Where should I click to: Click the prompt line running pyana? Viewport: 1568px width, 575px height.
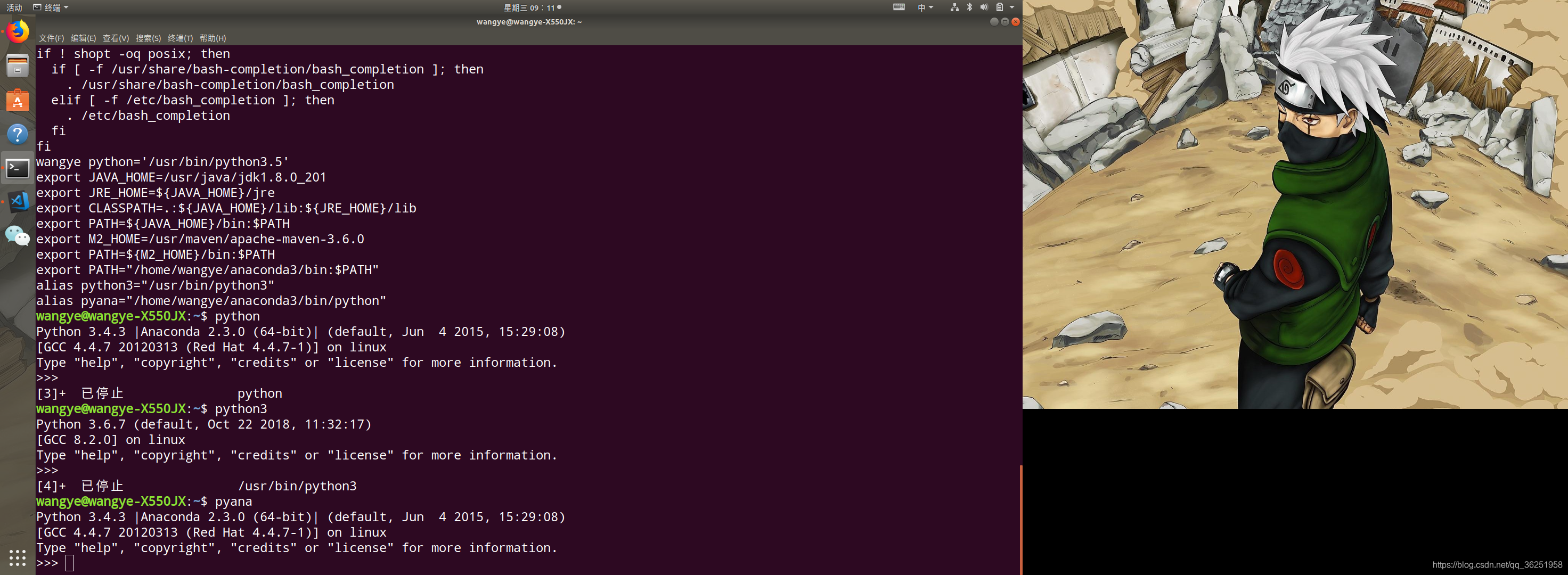pos(144,502)
